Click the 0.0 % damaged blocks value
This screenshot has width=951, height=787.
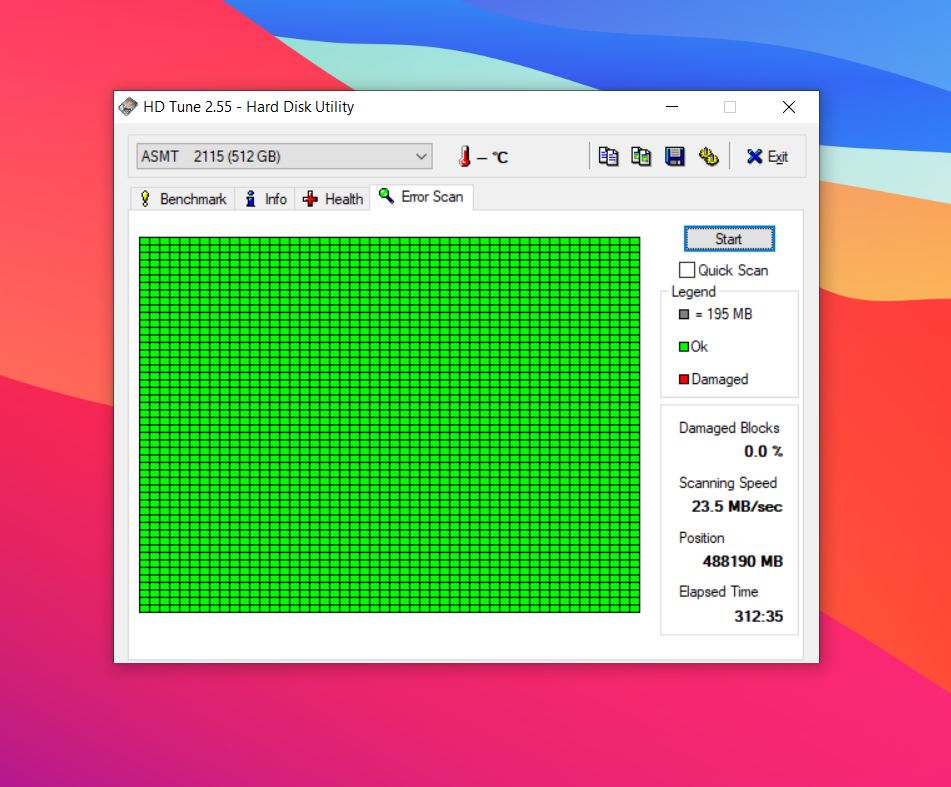point(763,451)
